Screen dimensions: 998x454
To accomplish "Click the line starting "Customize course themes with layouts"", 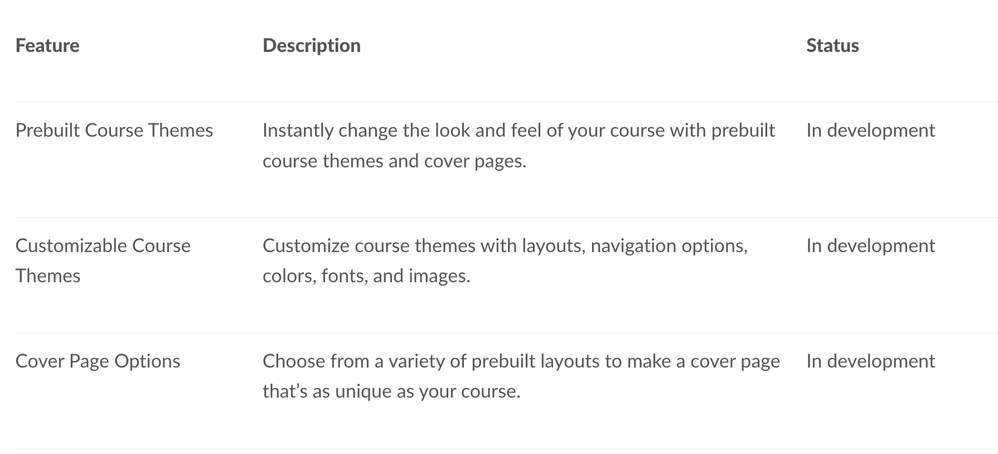I will click(504, 245).
